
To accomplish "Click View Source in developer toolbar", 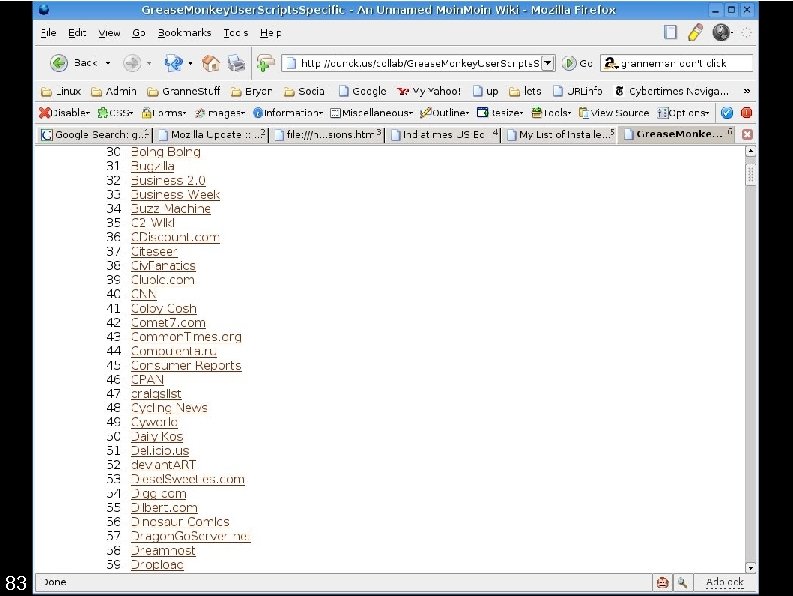I will (613, 113).
